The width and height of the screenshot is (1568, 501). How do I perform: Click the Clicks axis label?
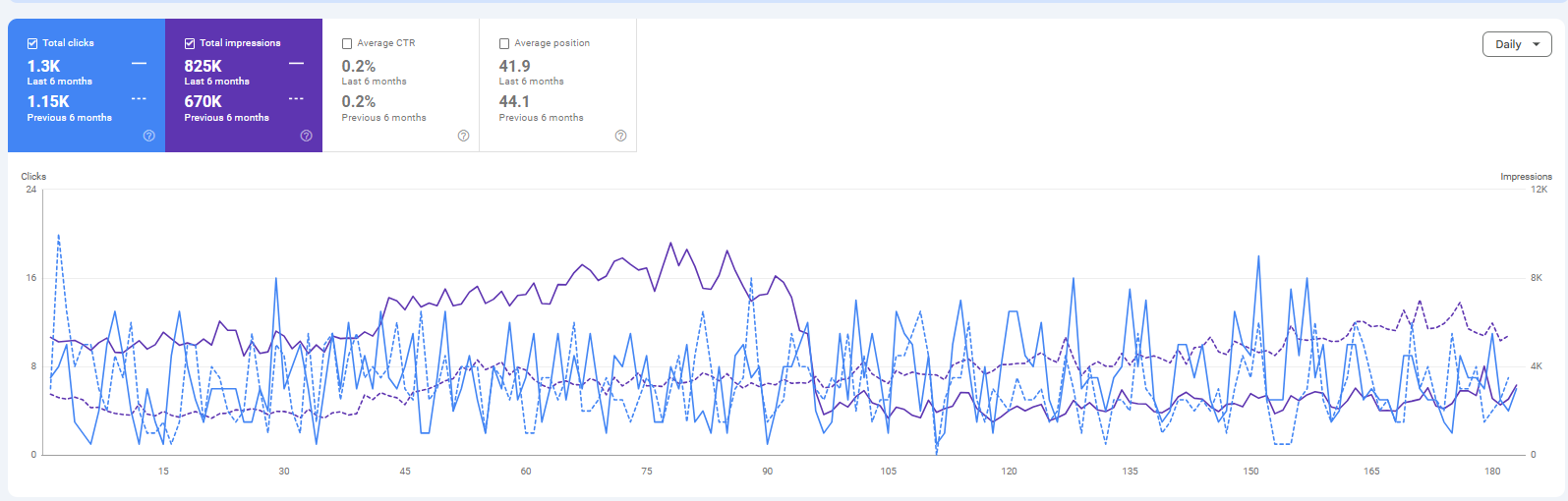[x=33, y=177]
